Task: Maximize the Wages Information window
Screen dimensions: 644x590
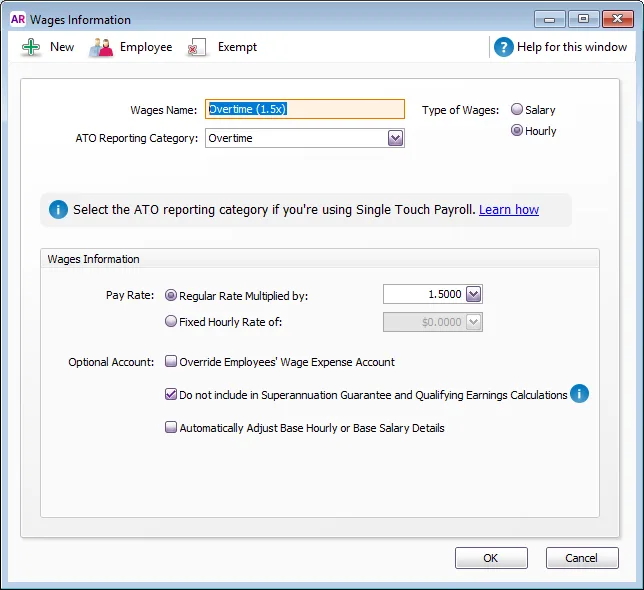Action: coord(583,19)
